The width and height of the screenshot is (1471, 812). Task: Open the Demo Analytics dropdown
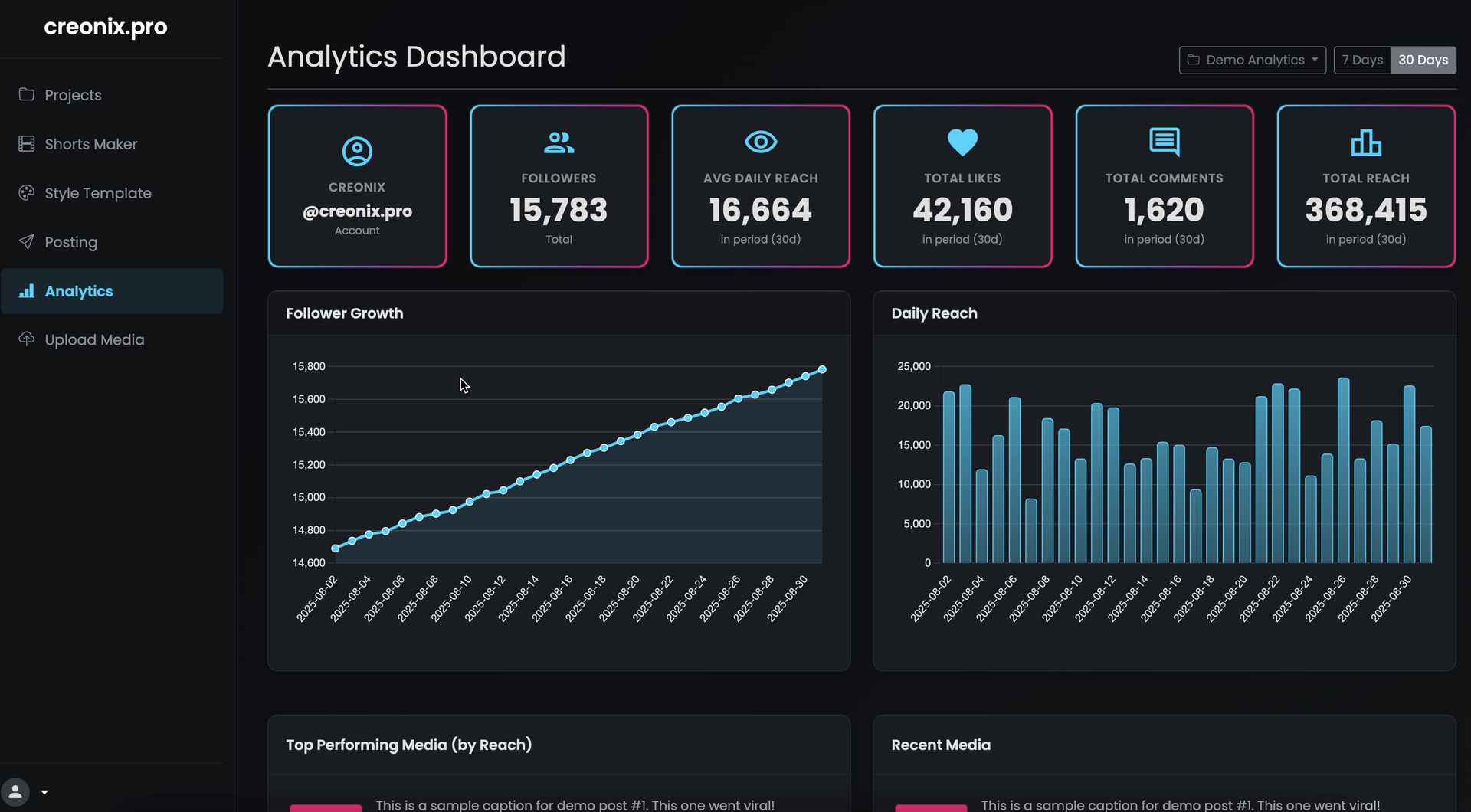click(1252, 60)
